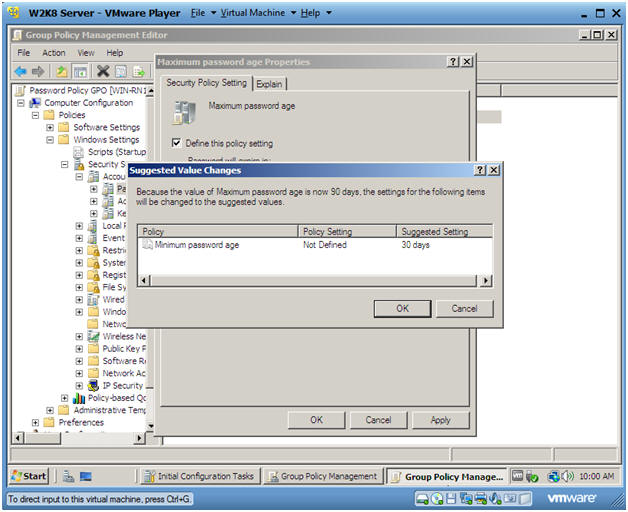Click the Up One Level folder icon
This screenshot has height=512, width=628.
pos(62,72)
